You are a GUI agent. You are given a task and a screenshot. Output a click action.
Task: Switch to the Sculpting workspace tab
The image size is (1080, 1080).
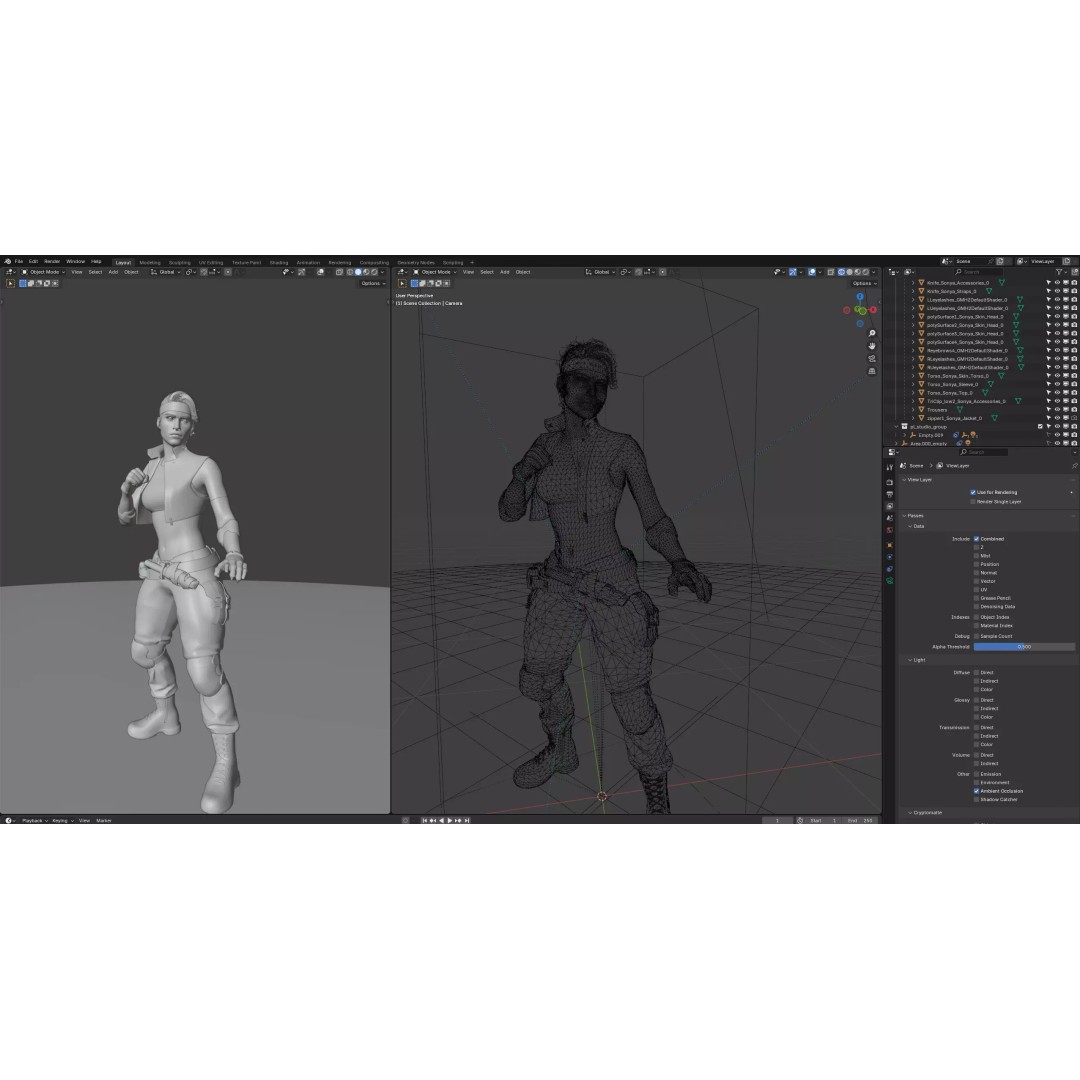click(x=180, y=262)
